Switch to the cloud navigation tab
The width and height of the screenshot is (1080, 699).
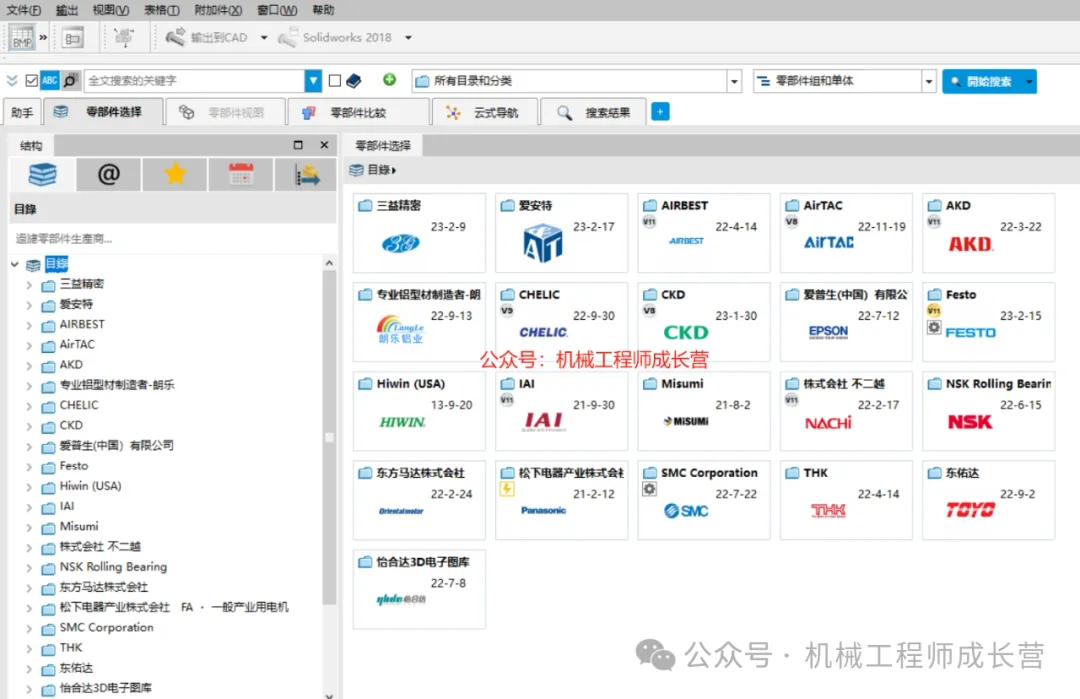point(484,112)
